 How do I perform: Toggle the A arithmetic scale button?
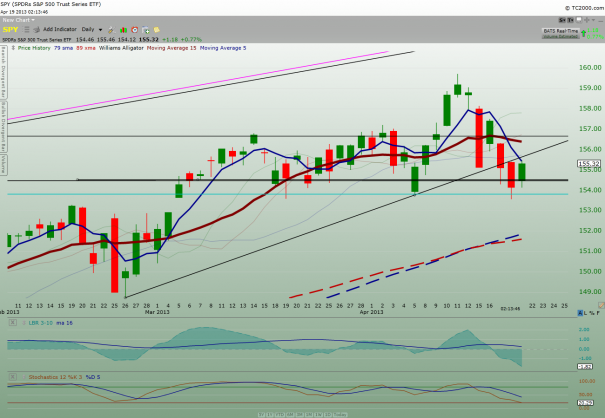click(580, 313)
